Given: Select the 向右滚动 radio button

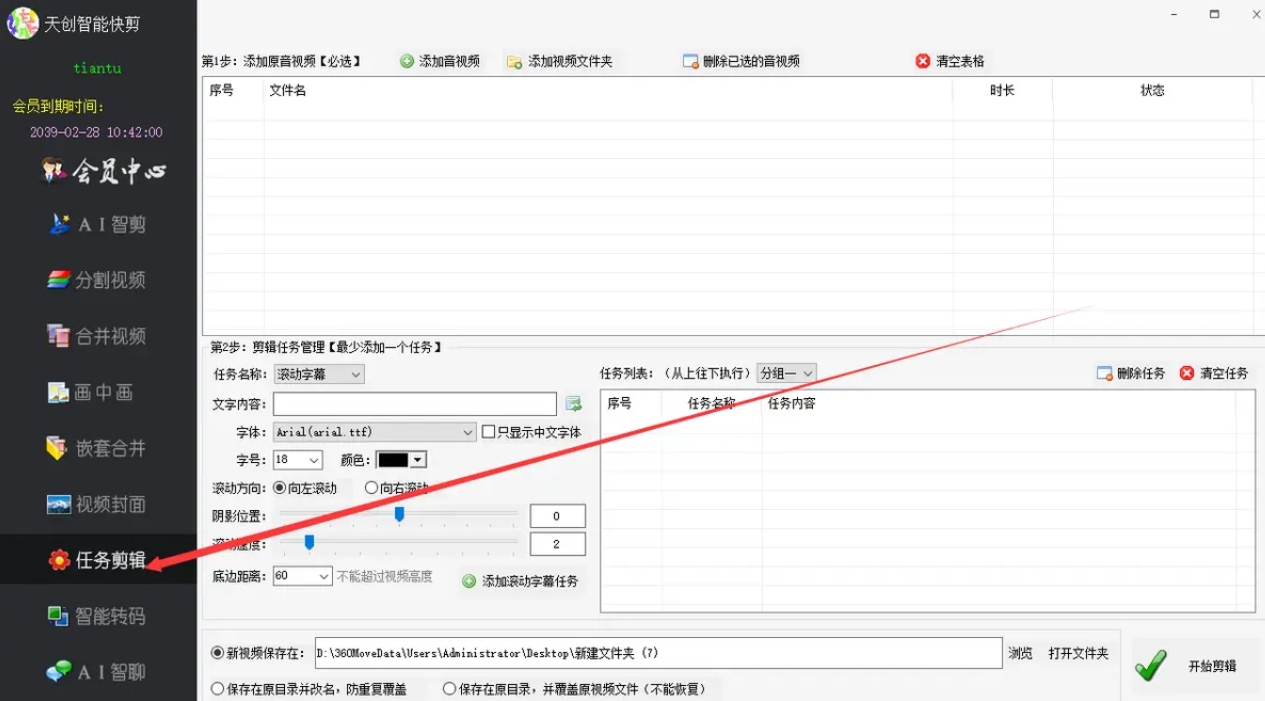Looking at the screenshot, I should tap(372, 488).
